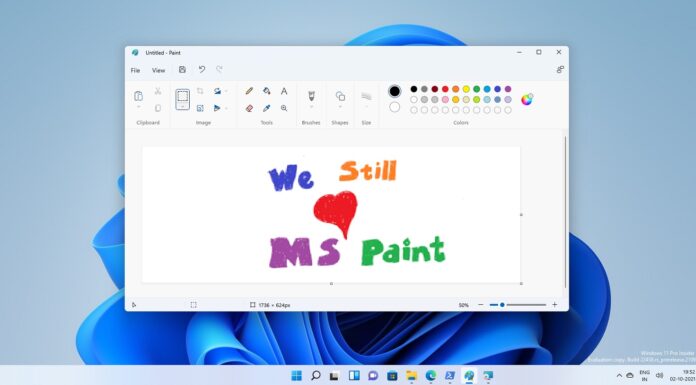The width and height of the screenshot is (696, 385).
Task: Click the Copy icon in Clipboard group
Action: [x=158, y=108]
